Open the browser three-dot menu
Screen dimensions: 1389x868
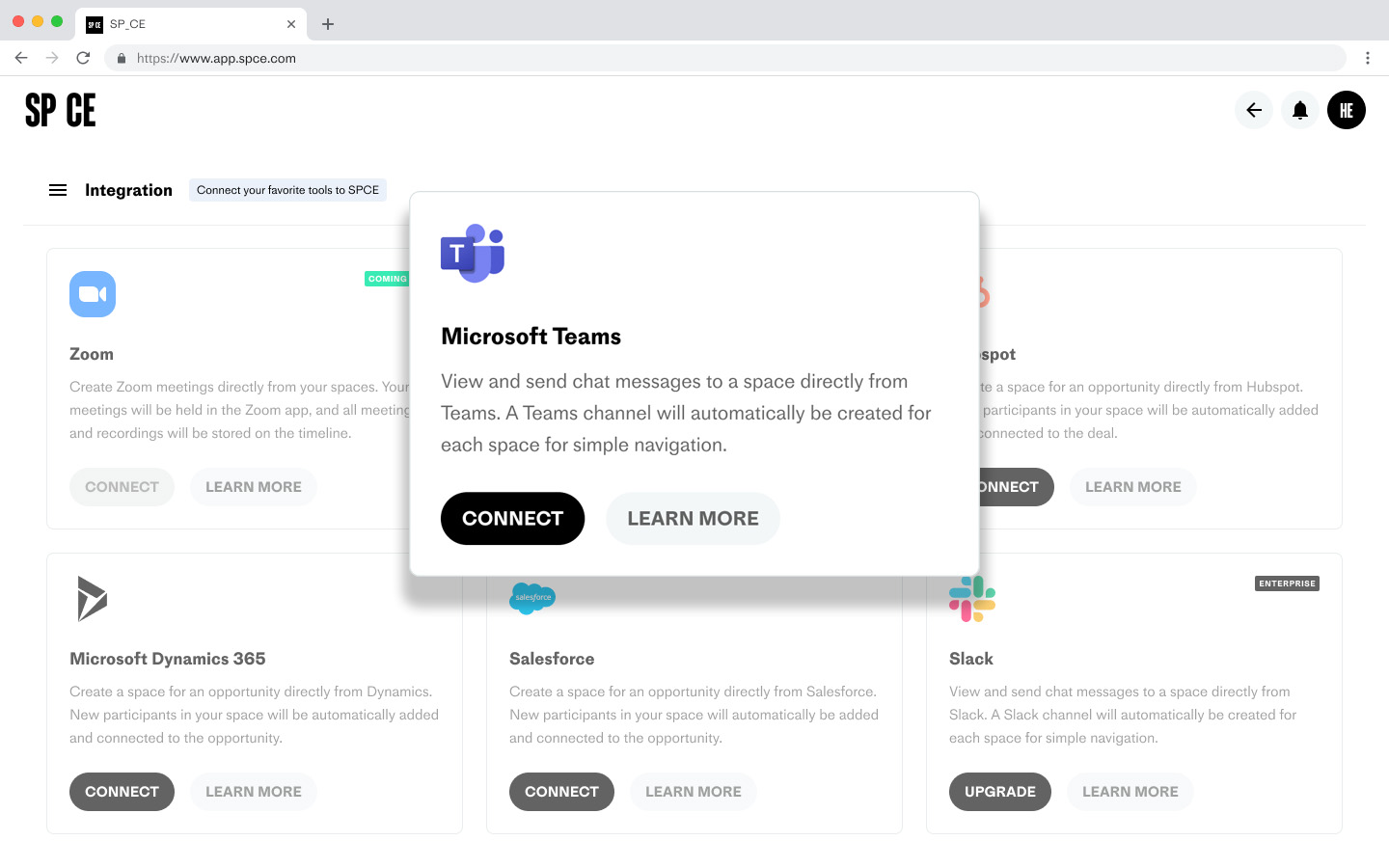[1367, 58]
